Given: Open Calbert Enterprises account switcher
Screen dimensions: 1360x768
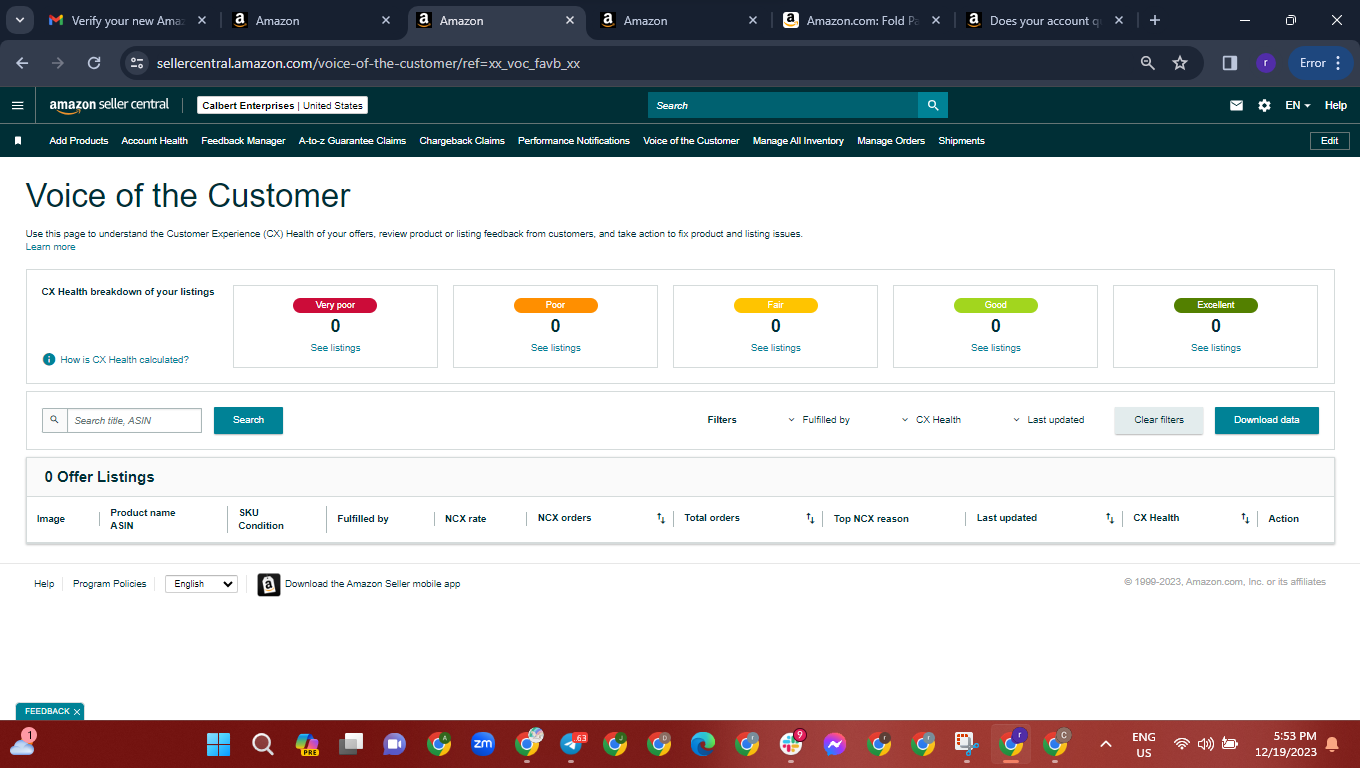Looking at the screenshot, I should (283, 105).
